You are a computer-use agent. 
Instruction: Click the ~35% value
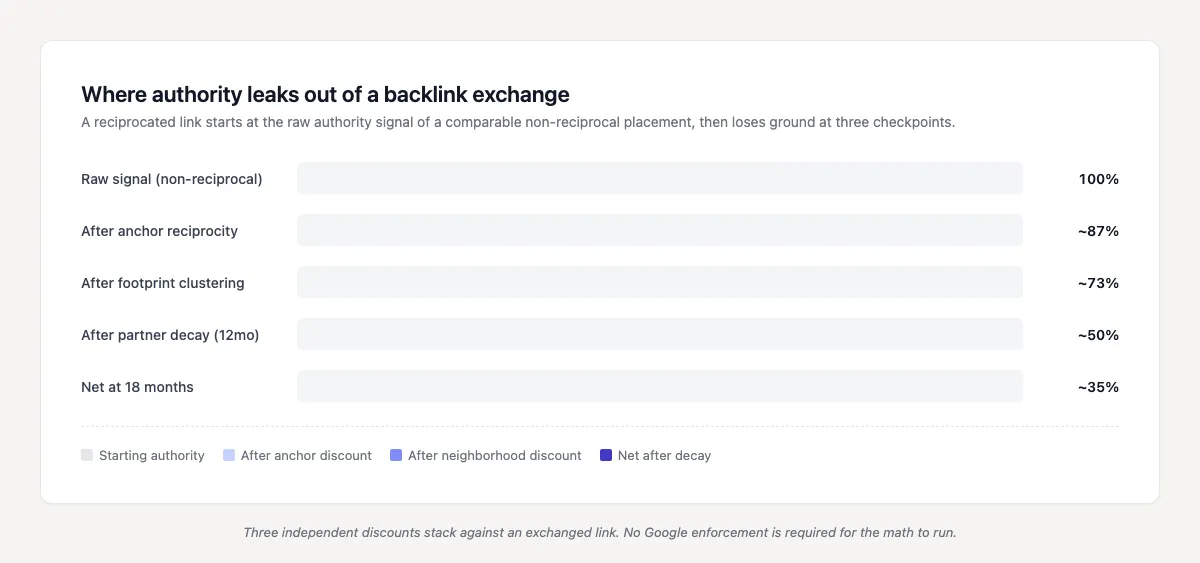[1098, 387]
